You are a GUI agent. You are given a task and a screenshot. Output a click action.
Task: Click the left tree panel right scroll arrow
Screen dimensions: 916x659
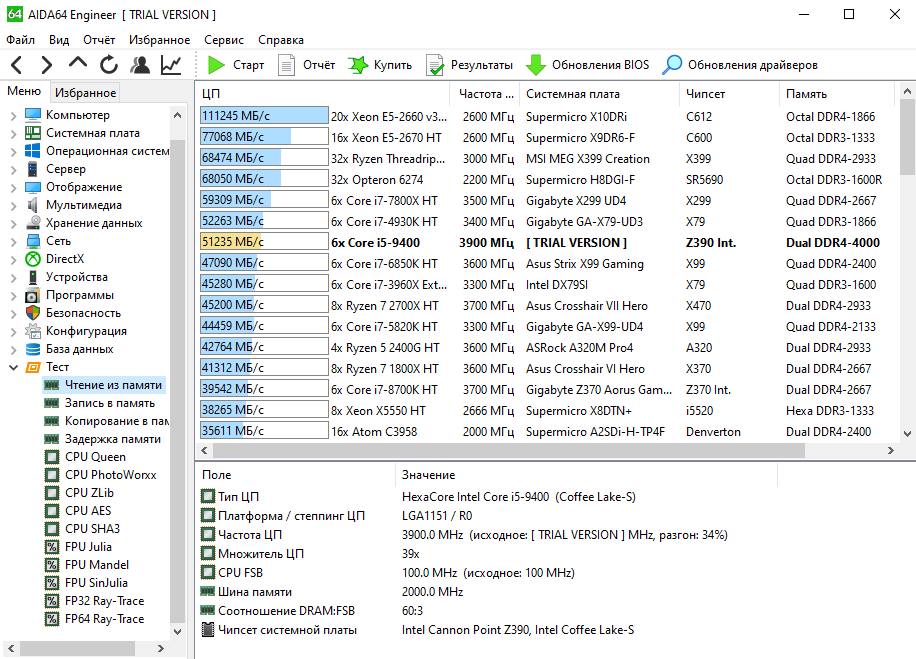[x=161, y=648]
